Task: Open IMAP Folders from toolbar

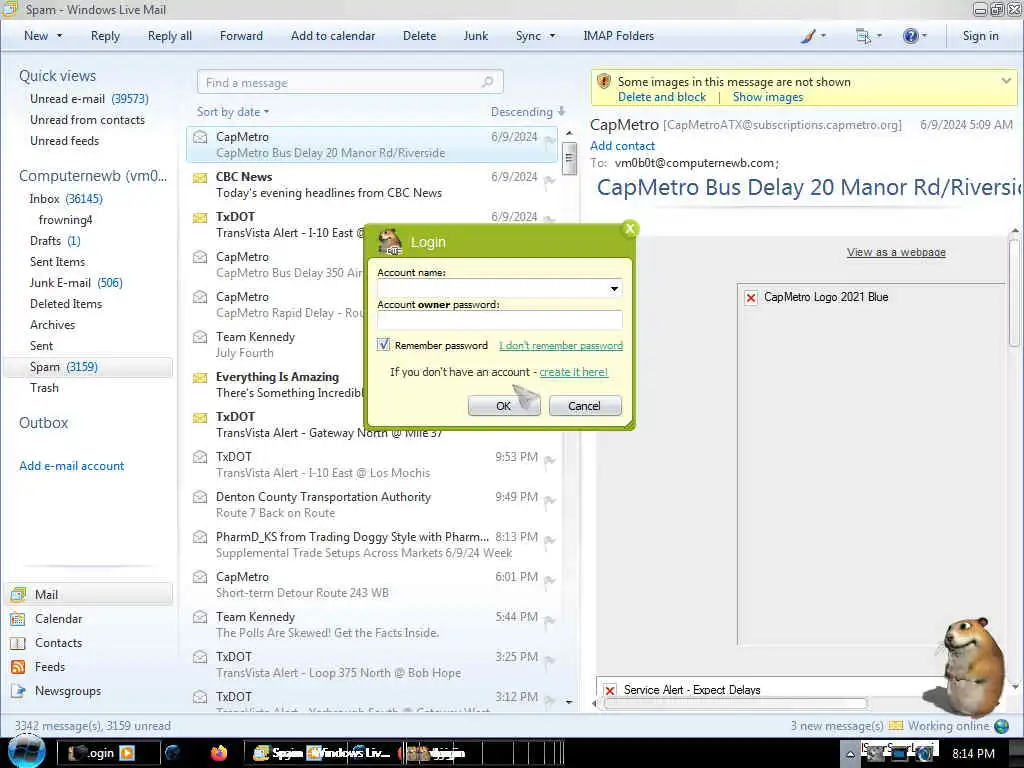Action: [x=618, y=36]
